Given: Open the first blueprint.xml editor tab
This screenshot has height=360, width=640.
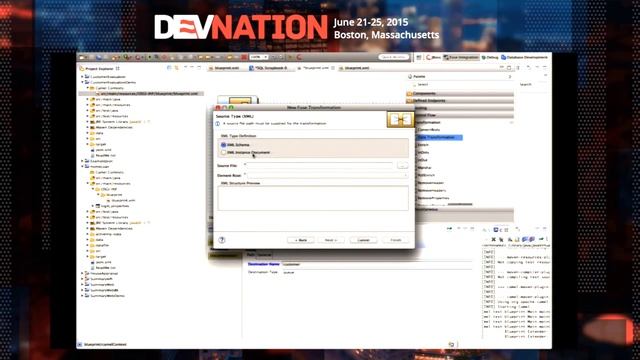Looking at the screenshot, I should [224, 68].
